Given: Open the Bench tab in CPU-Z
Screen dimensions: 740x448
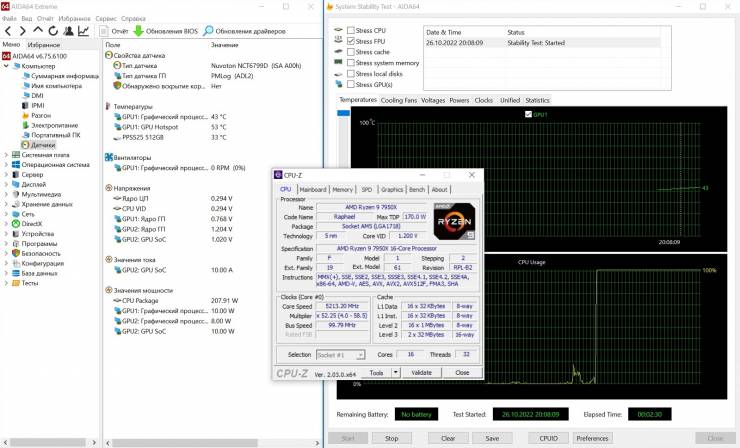Looking at the screenshot, I should [x=417, y=189].
